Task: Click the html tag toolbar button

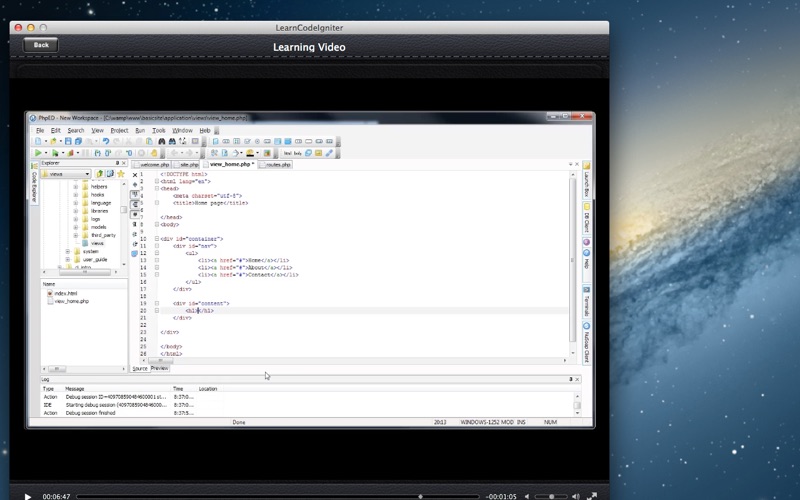Action: 288,153
